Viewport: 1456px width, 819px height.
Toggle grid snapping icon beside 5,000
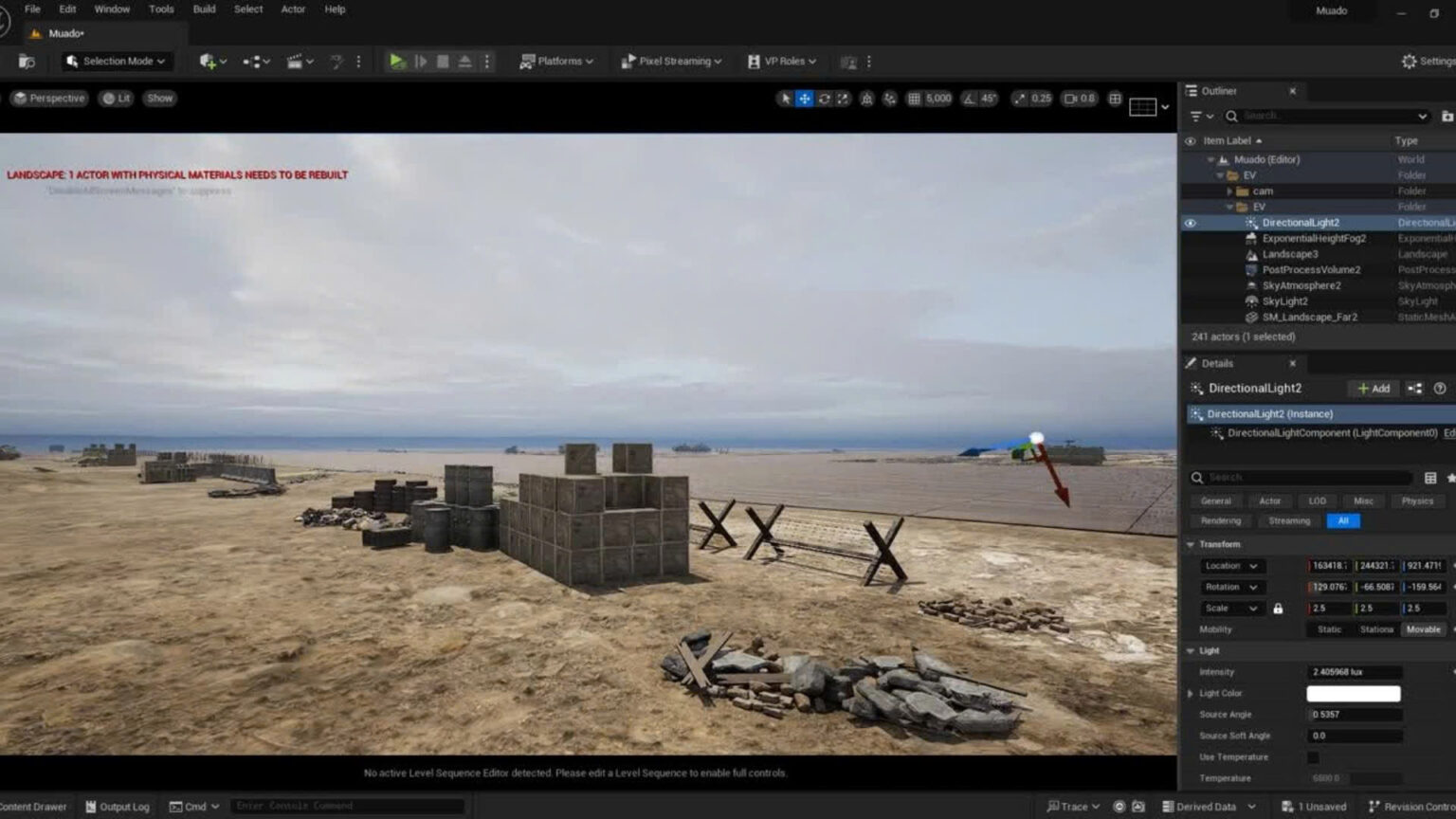click(914, 99)
